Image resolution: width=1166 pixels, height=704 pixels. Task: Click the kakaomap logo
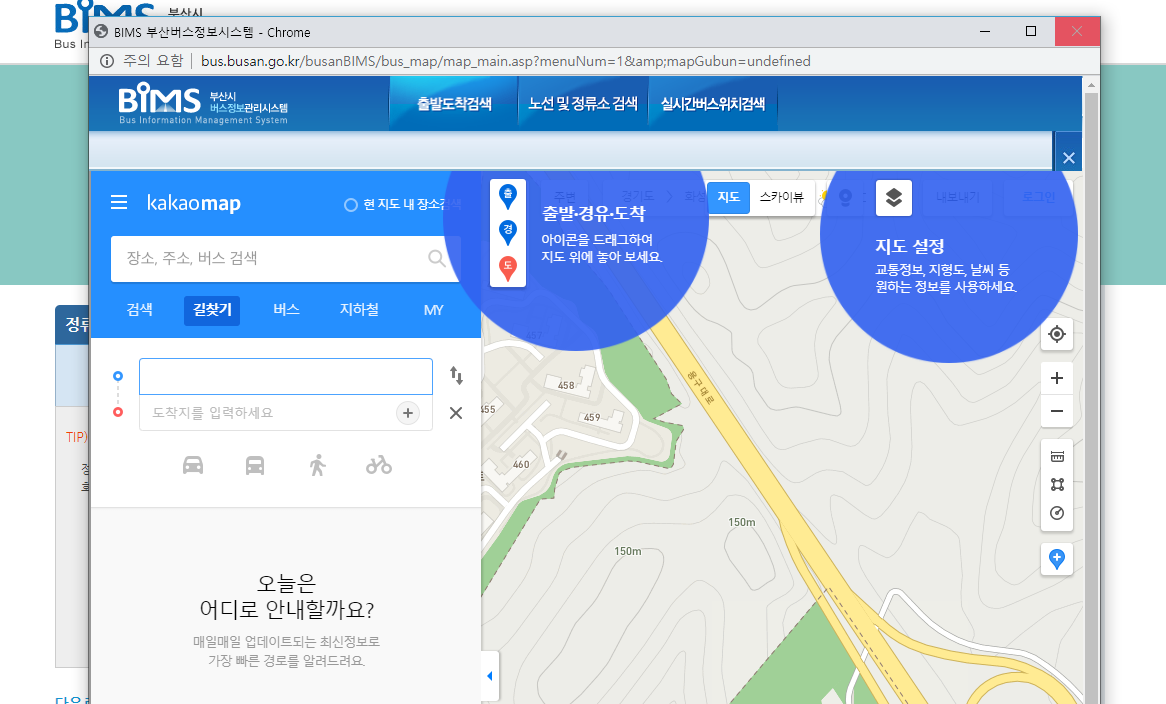193,203
